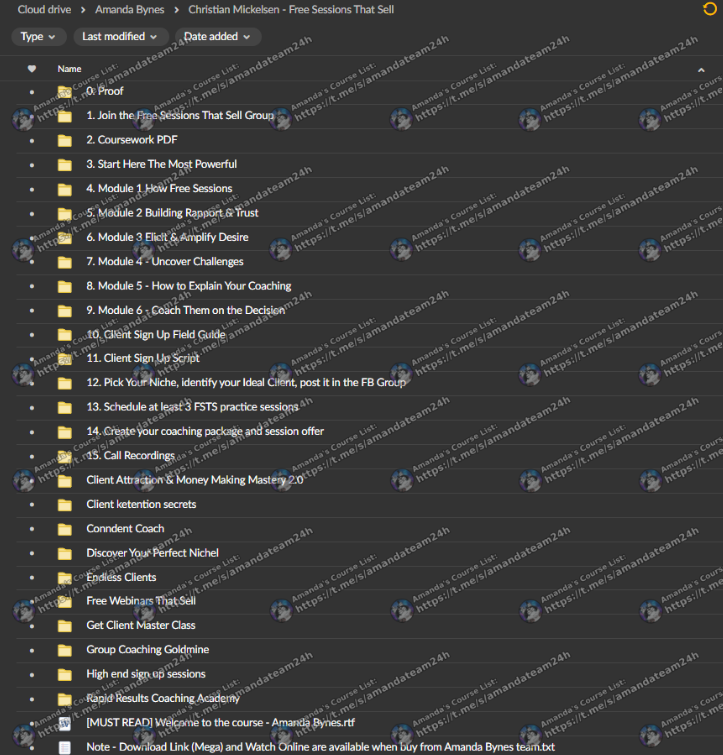Click folder icon of Endless Clients
This screenshot has width=723, height=755.
pyautogui.click(x=65, y=578)
